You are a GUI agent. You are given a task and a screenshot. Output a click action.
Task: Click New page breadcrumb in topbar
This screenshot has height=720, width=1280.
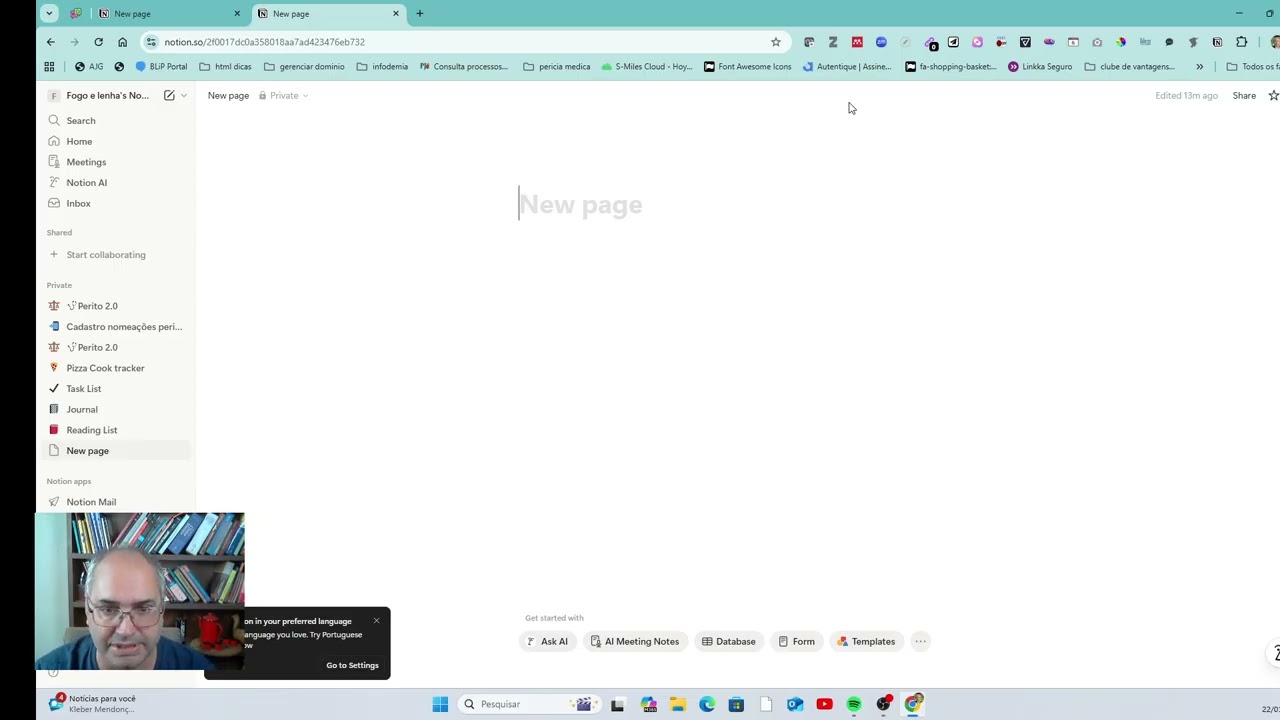(x=228, y=95)
